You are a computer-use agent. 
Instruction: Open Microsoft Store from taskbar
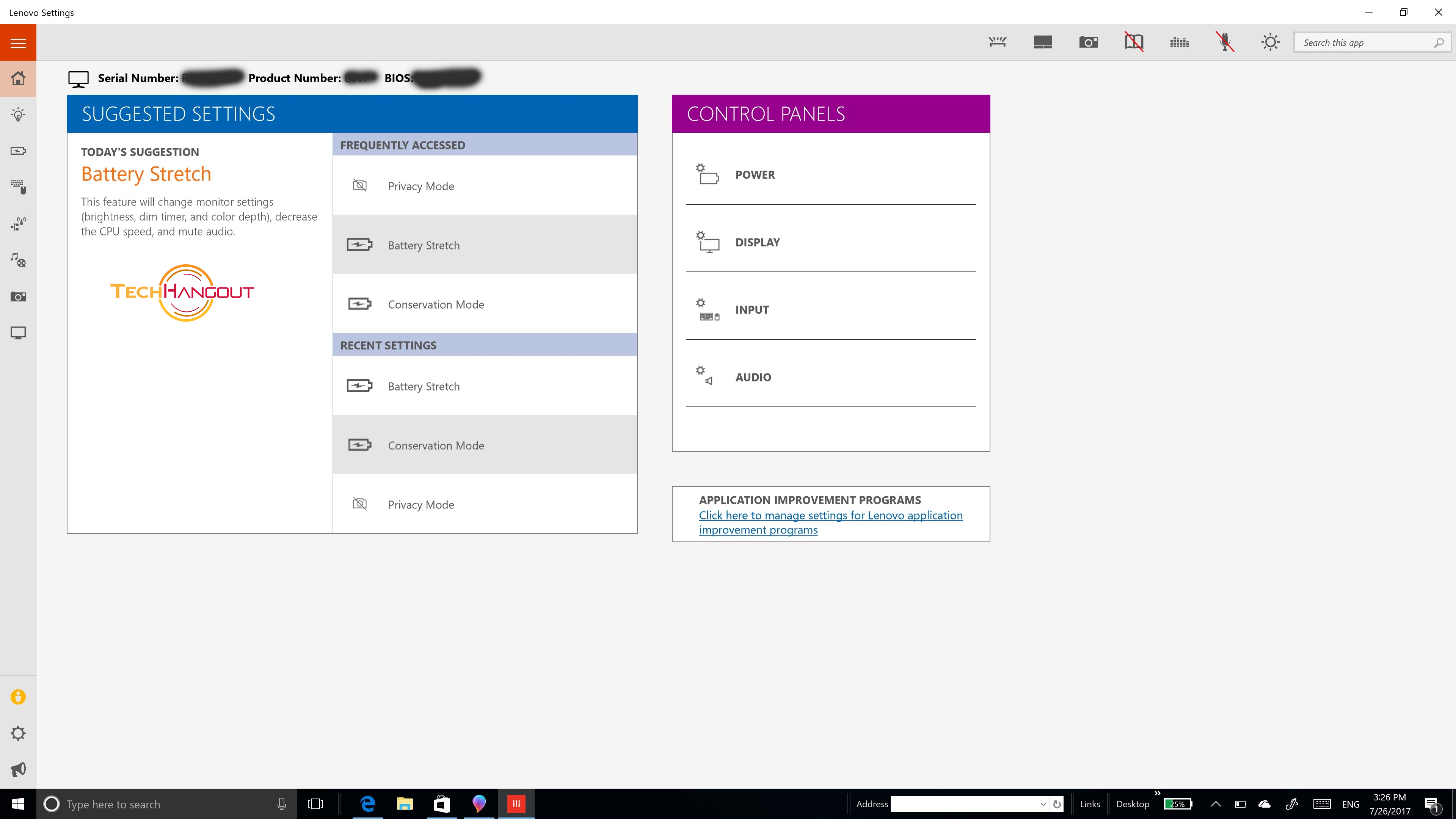[x=441, y=804]
